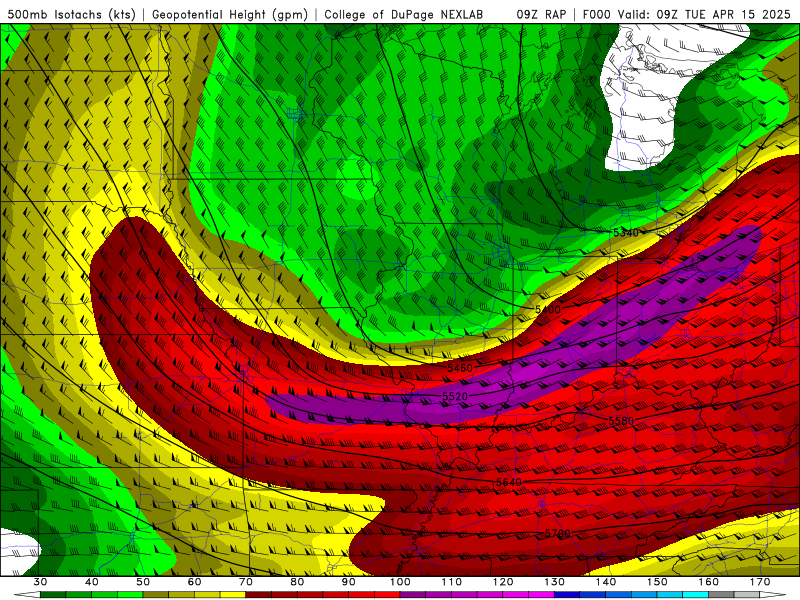This screenshot has width=800, height=600.
Task: Click the 110 tick on color scale
Action: click(452, 582)
